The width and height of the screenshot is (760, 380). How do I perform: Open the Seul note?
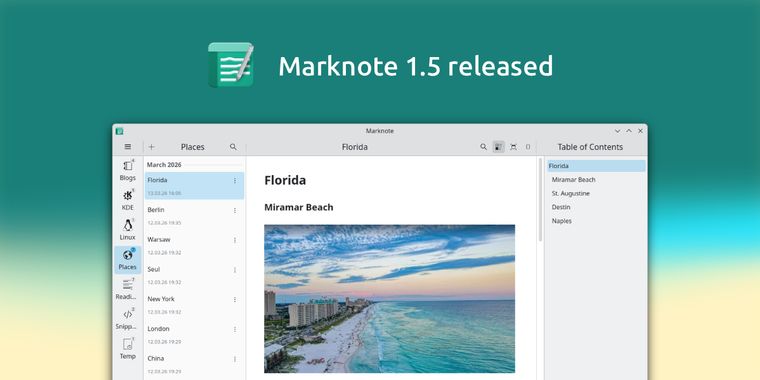[x=194, y=275]
